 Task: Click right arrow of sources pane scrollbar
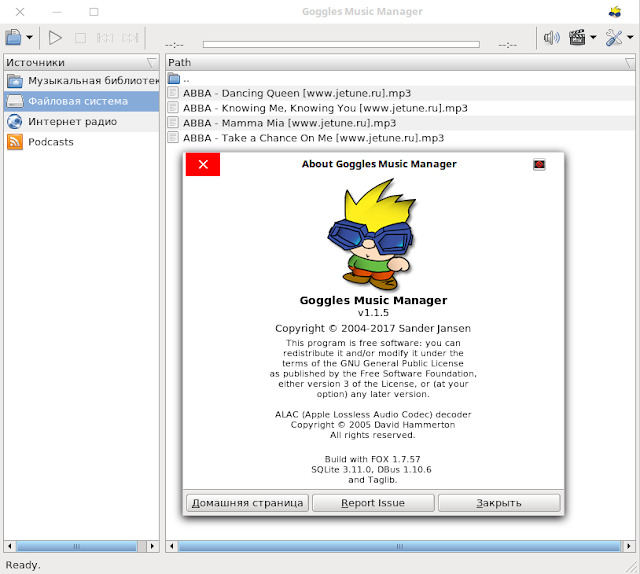(153, 546)
